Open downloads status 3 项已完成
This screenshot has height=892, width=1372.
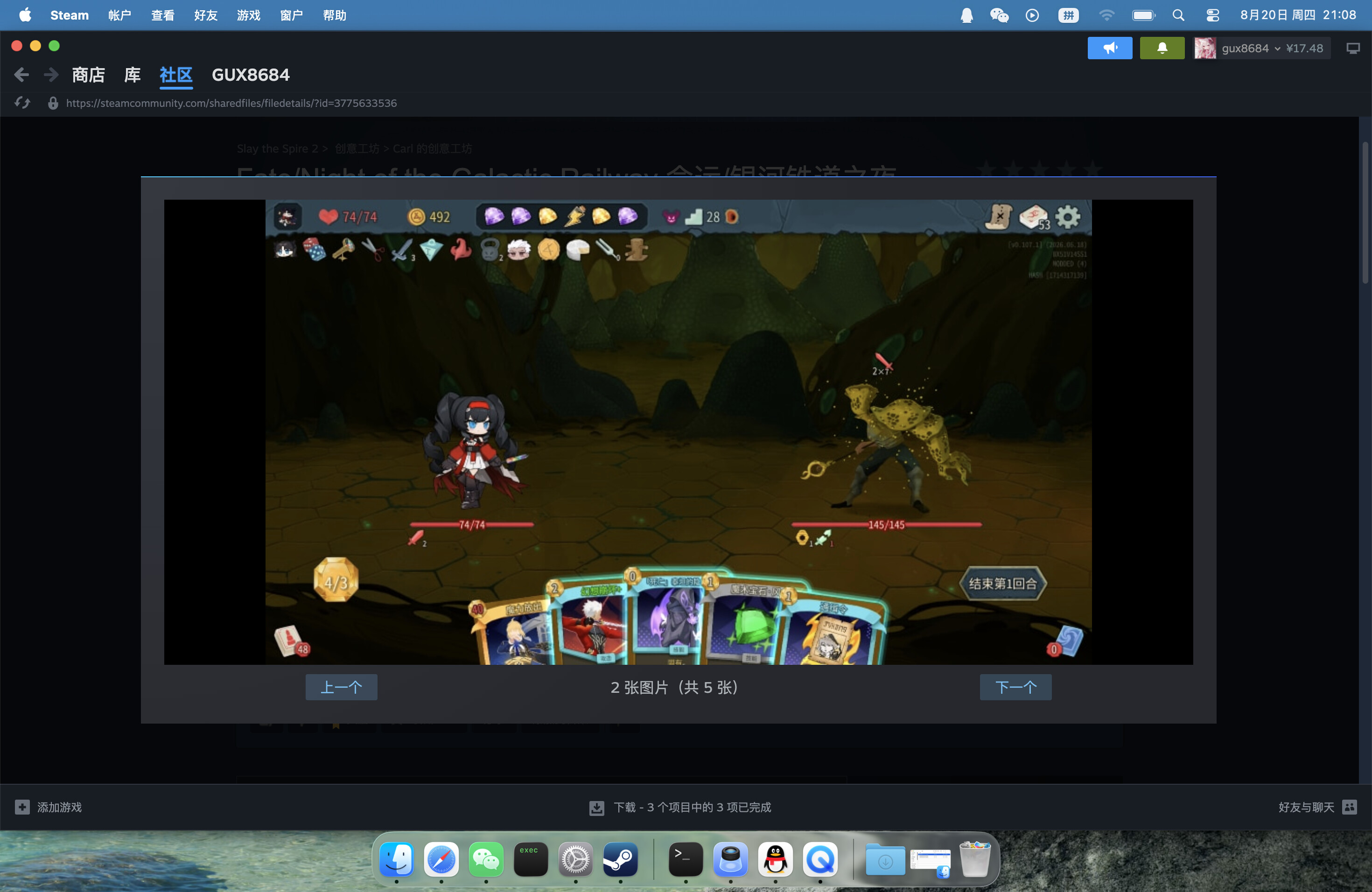point(693,807)
